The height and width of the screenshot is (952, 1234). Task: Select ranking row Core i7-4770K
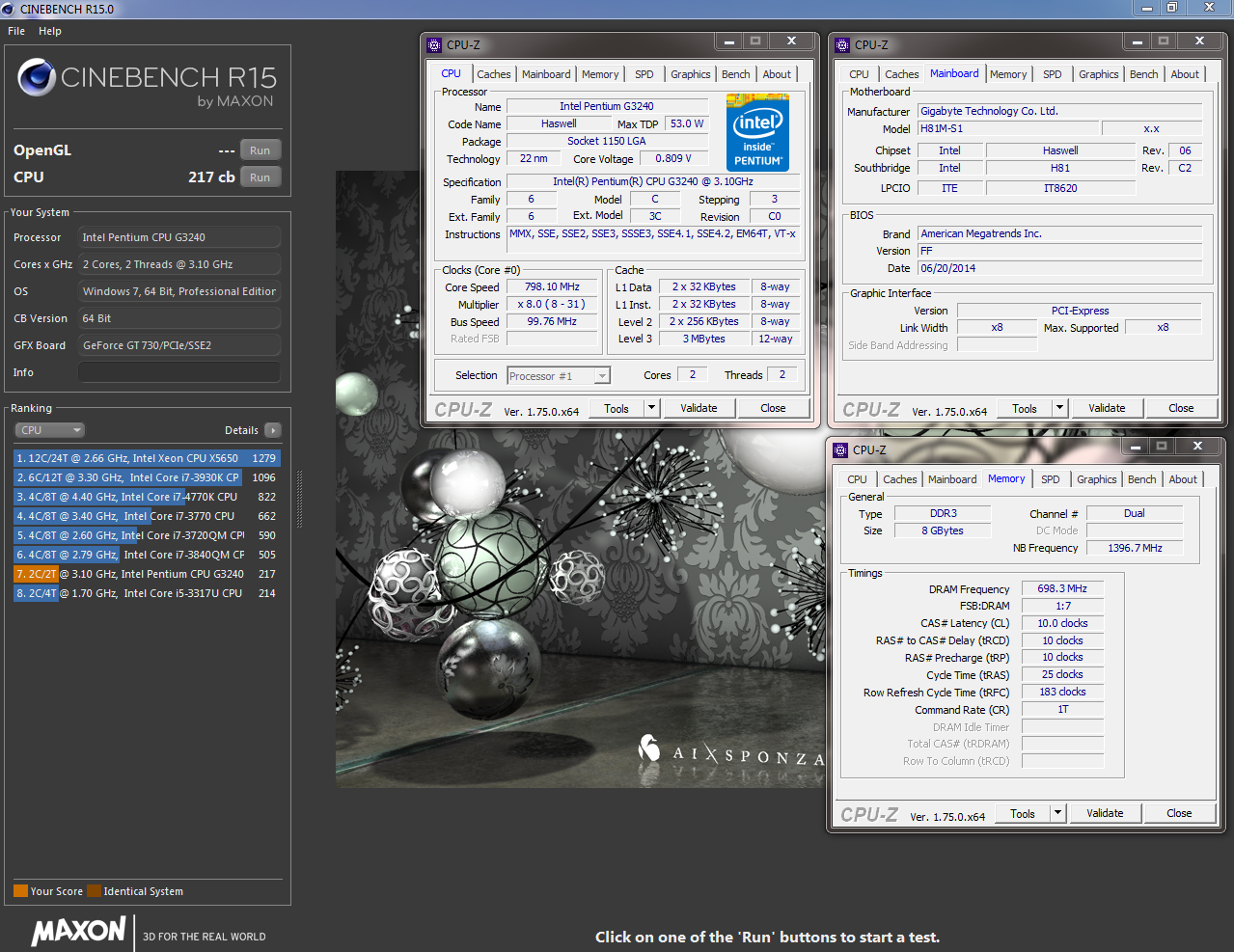coord(147,497)
